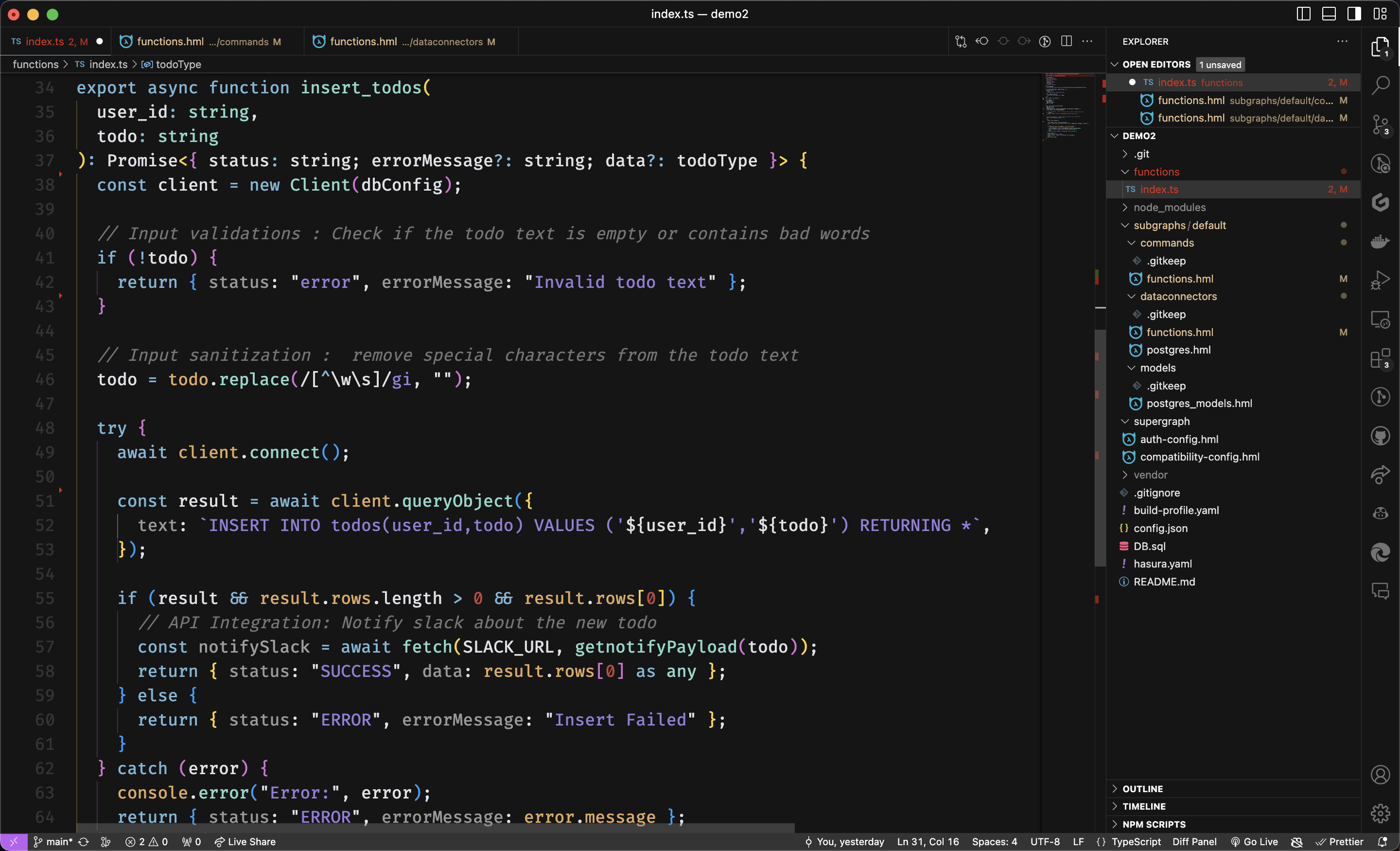Open the Copilot view in activity bar
Viewport: 1400px width, 851px height.
pos(1380,514)
